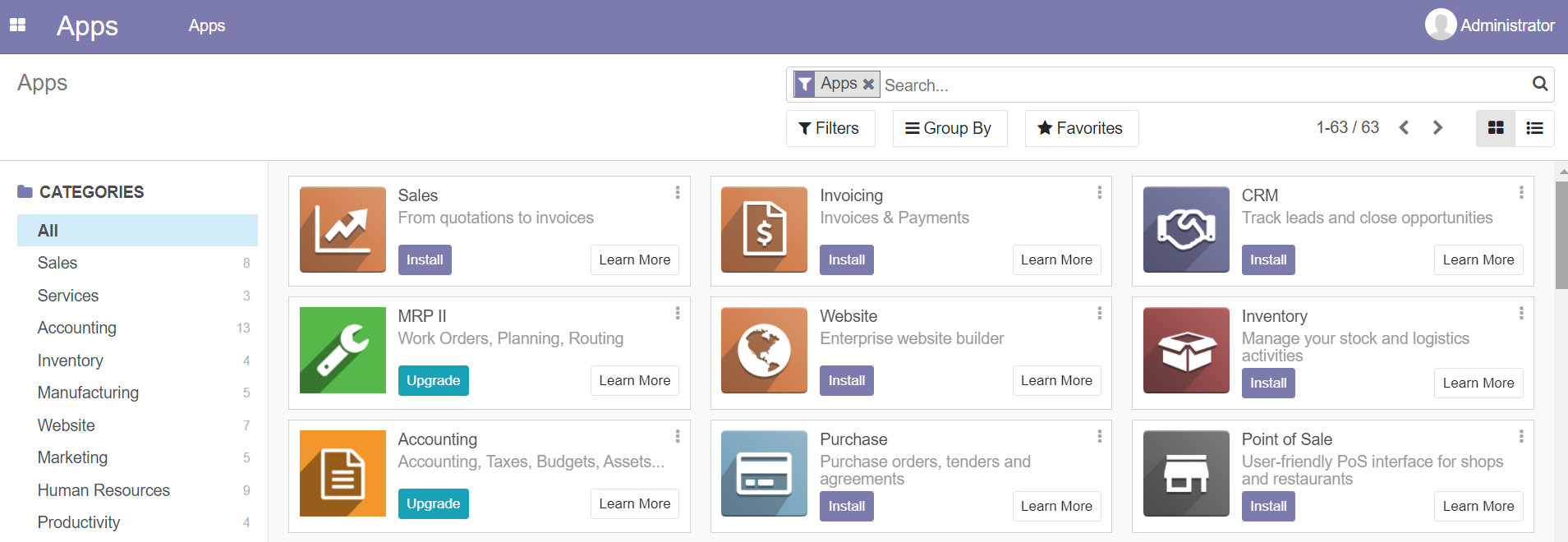The width and height of the screenshot is (1568, 542).
Task: Click the CRM handshake icon
Action: pos(1185,229)
